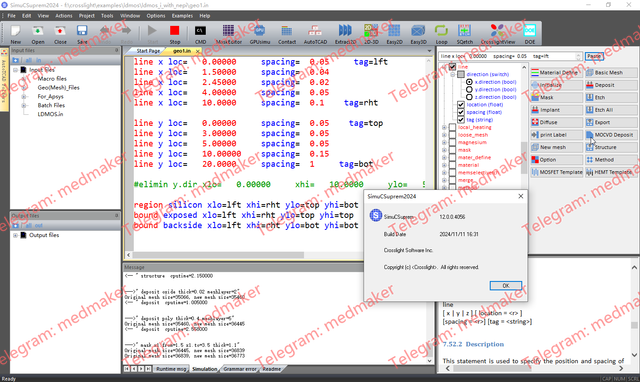Click the Diffuse command button
This screenshot has width=640, height=382.
557,122
